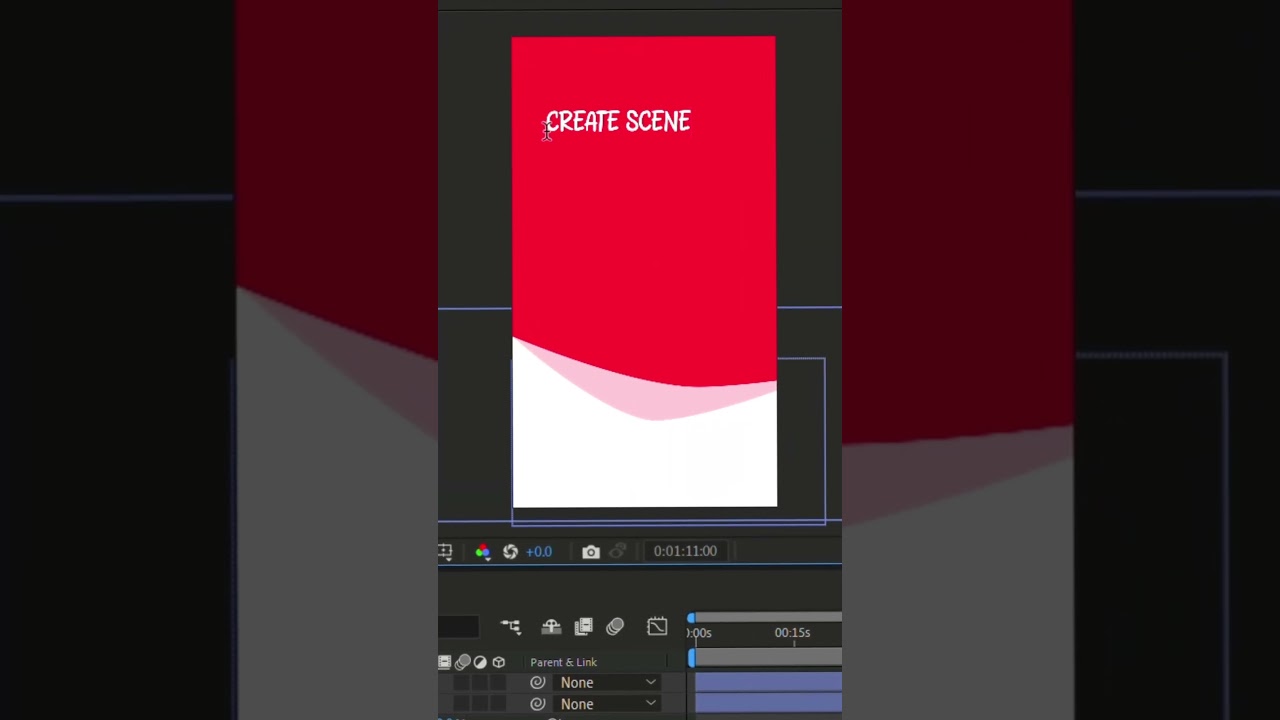Toggle motion blur switch on first layer
1280x720 pixels.
pos(461,682)
